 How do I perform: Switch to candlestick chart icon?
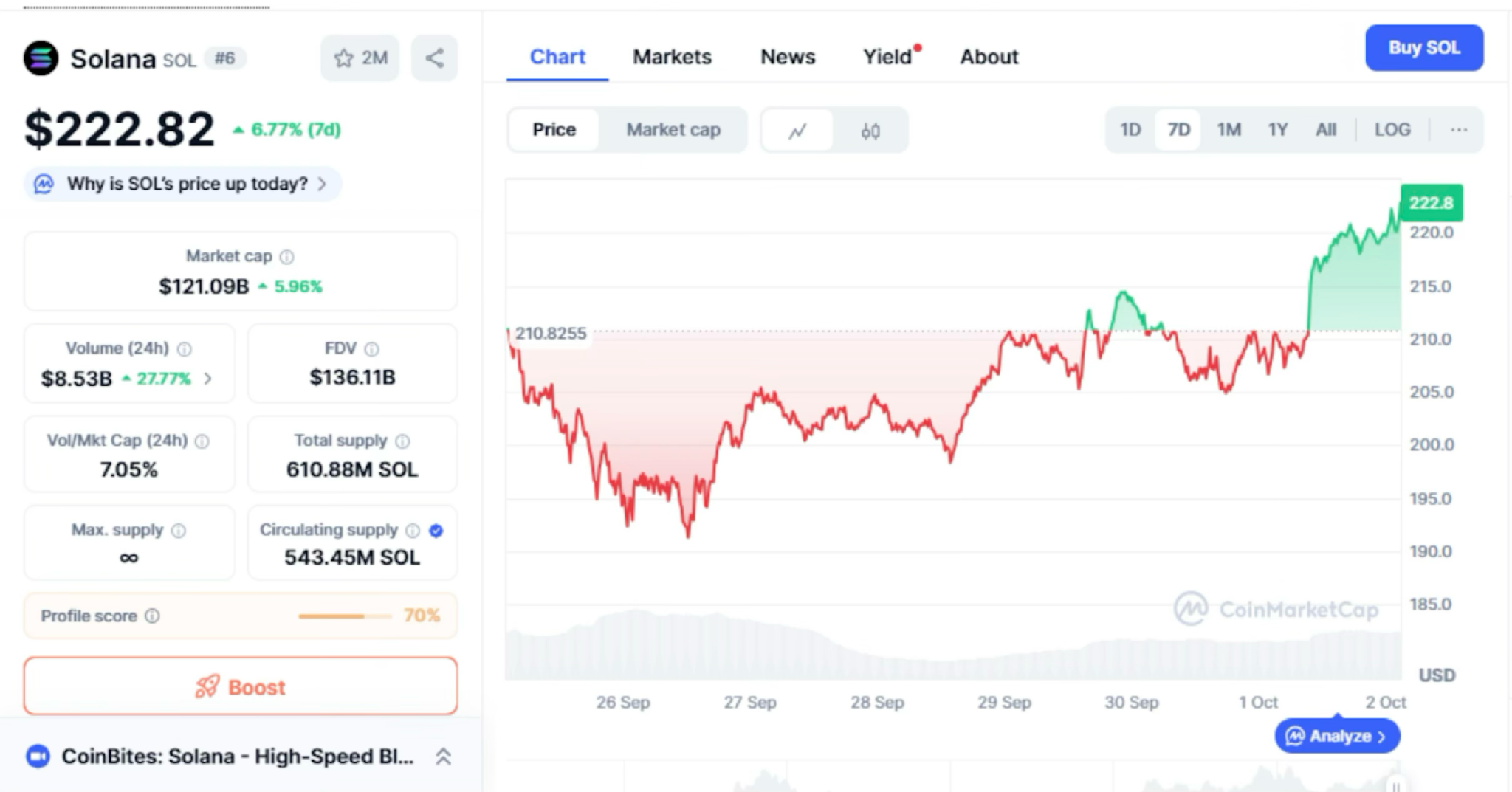870,131
